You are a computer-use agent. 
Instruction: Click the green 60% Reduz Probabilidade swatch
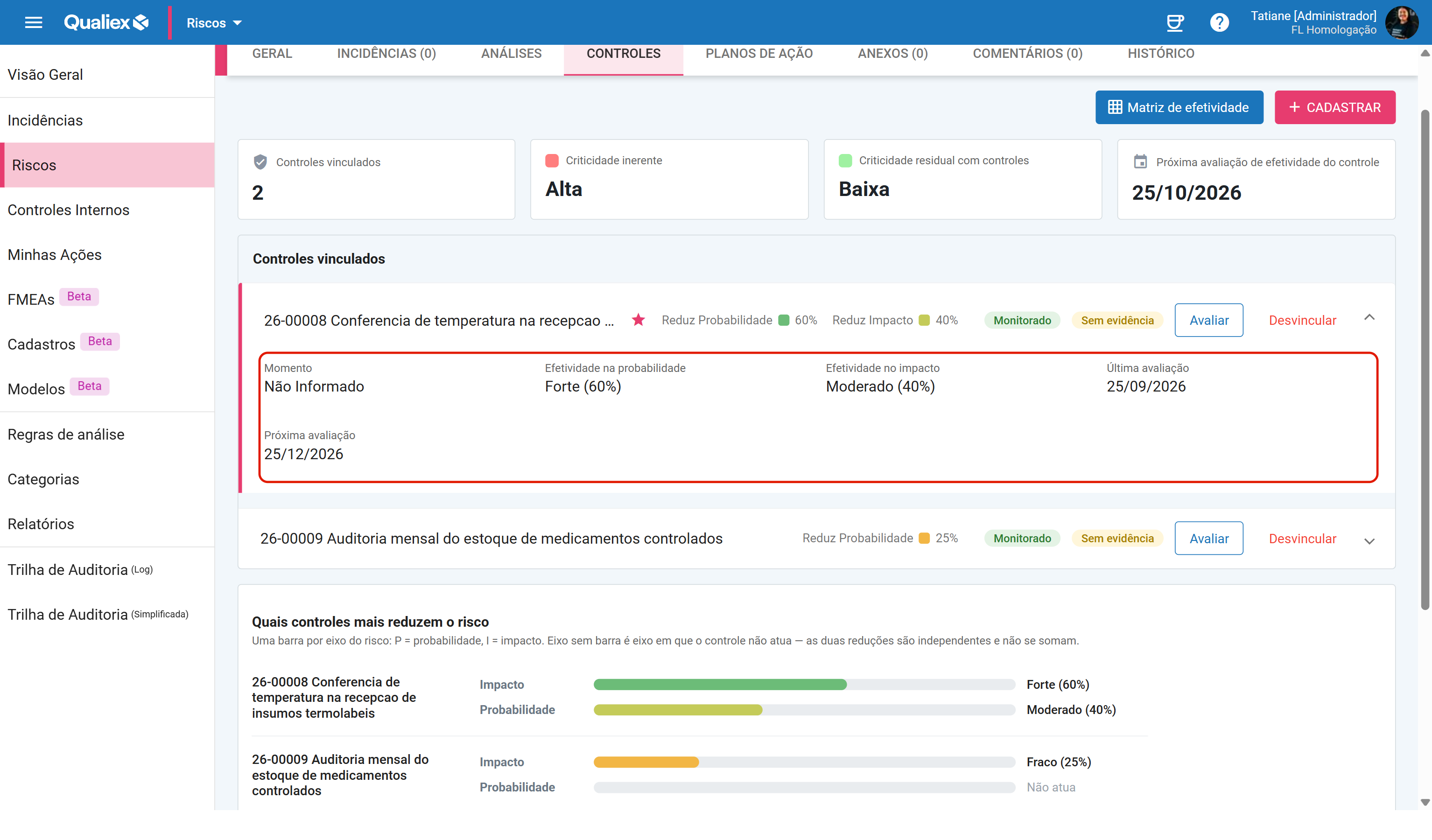click(783, 320)
